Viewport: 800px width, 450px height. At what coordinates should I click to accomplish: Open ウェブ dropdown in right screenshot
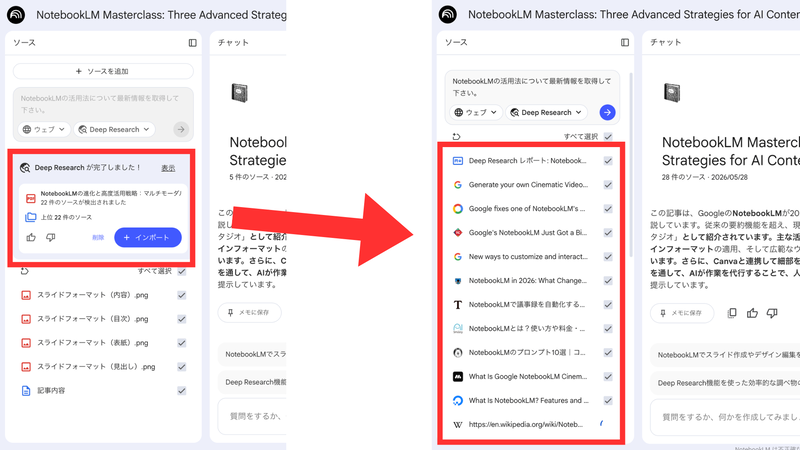pos(476,112)
